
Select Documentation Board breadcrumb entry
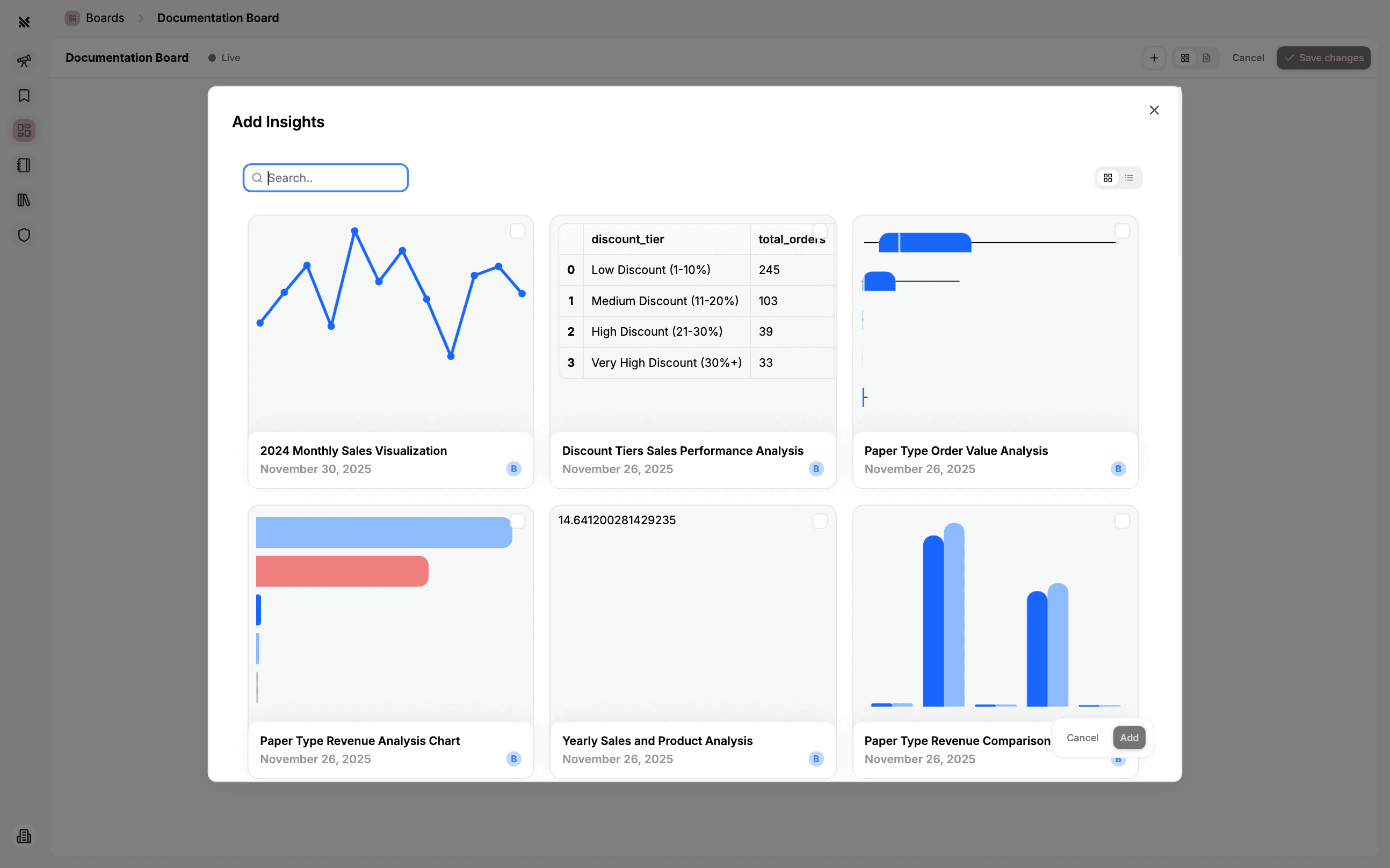tap(218, 18)
